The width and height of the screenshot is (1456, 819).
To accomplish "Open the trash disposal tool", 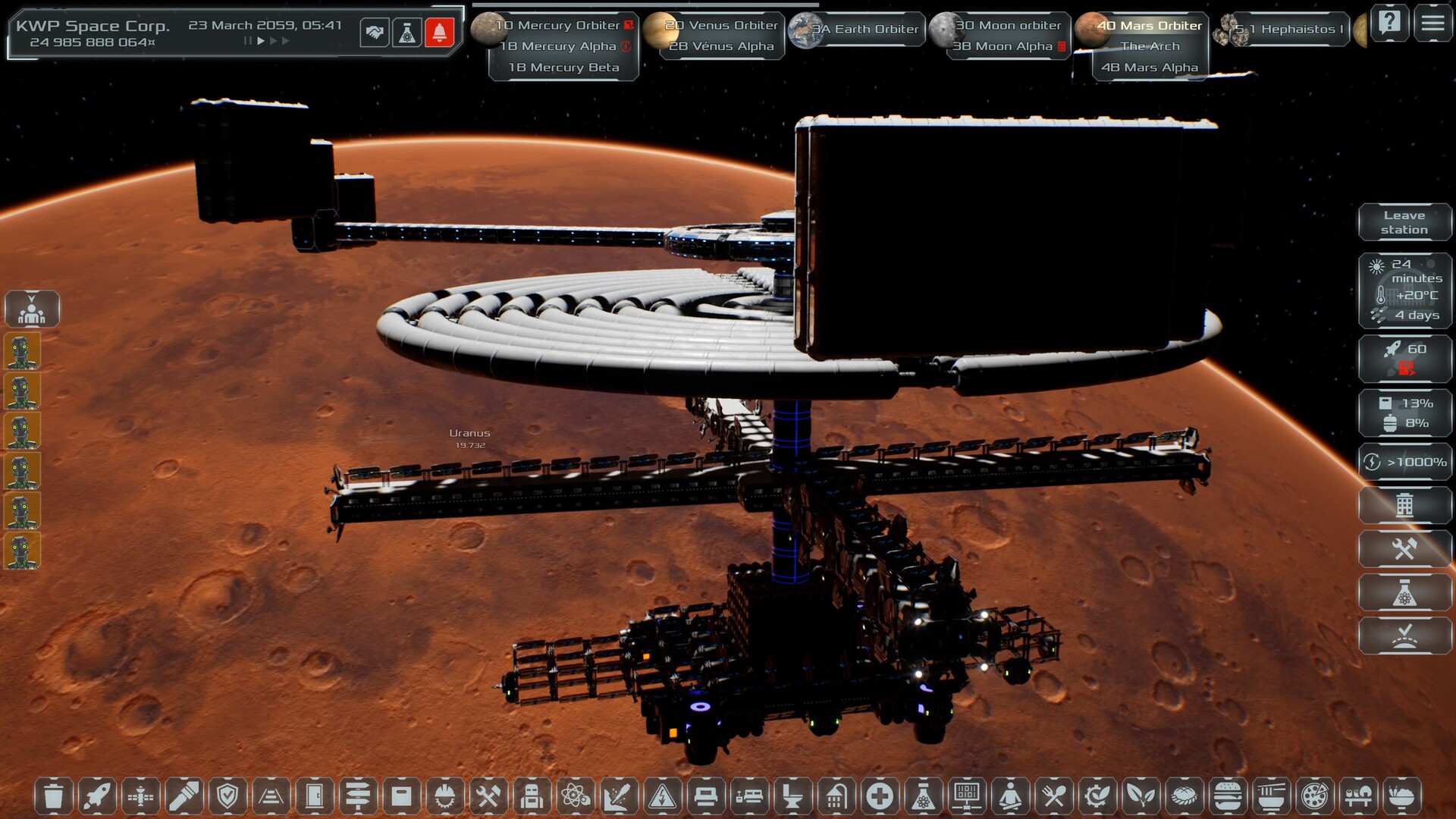I will pos(54,796).
